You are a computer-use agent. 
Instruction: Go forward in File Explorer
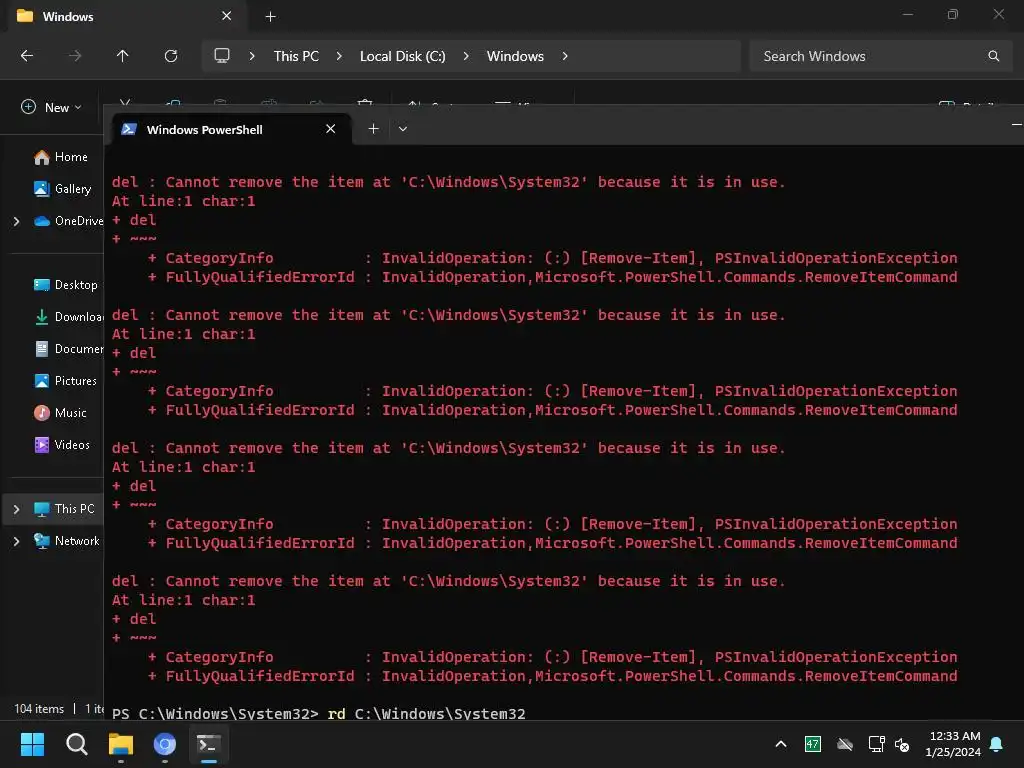75,56
